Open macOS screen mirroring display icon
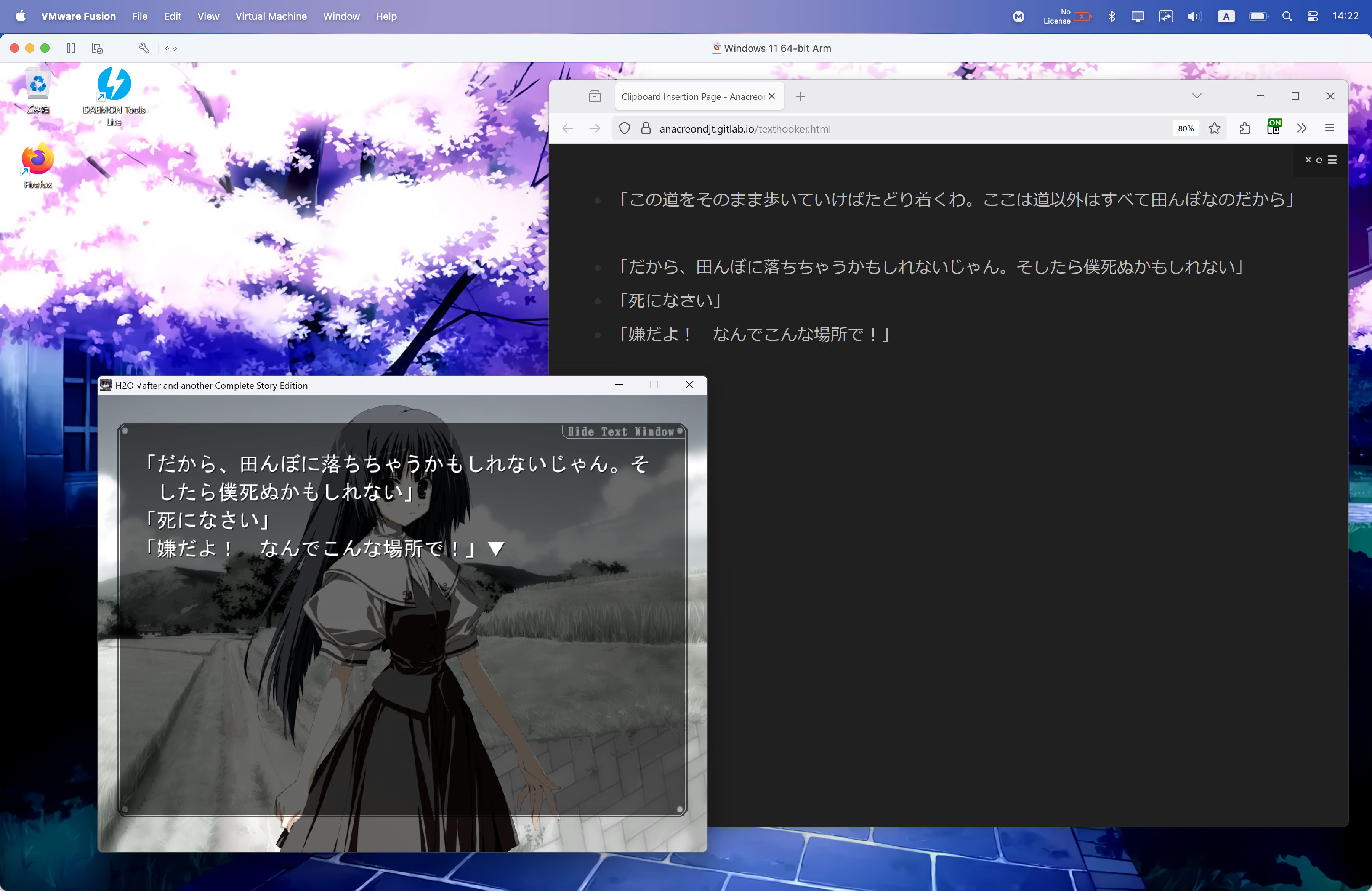This screenshot has width=1372, height=891. [x=1137, y=16]
